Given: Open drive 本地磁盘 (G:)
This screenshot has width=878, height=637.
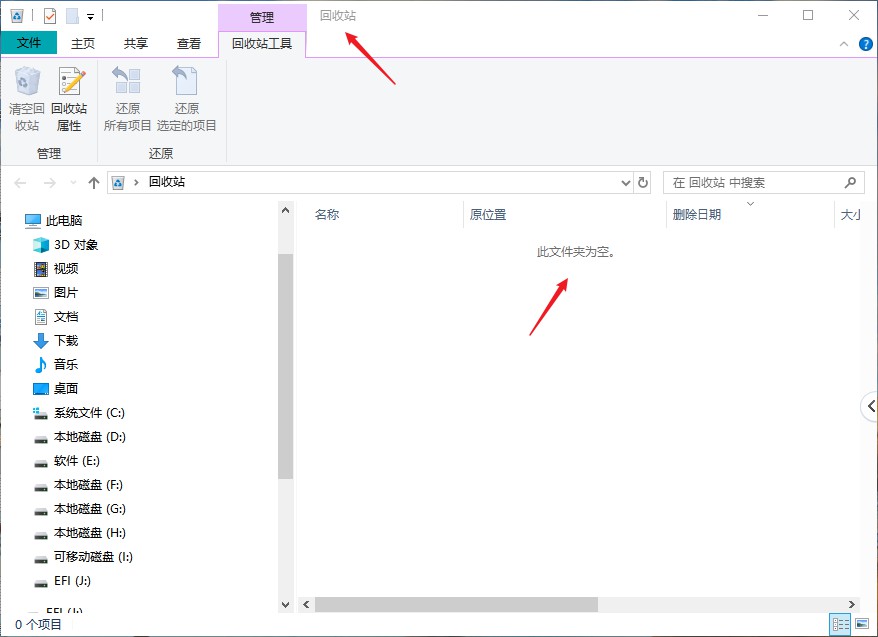Looking at the screenshot, I should 80,509.
